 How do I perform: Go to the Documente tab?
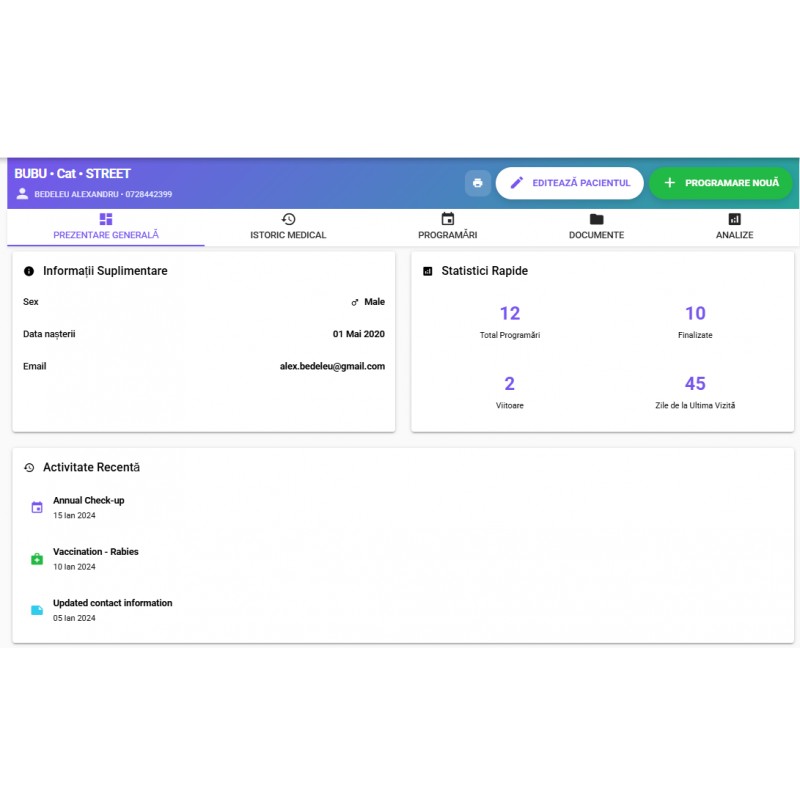tap(596, 227)
